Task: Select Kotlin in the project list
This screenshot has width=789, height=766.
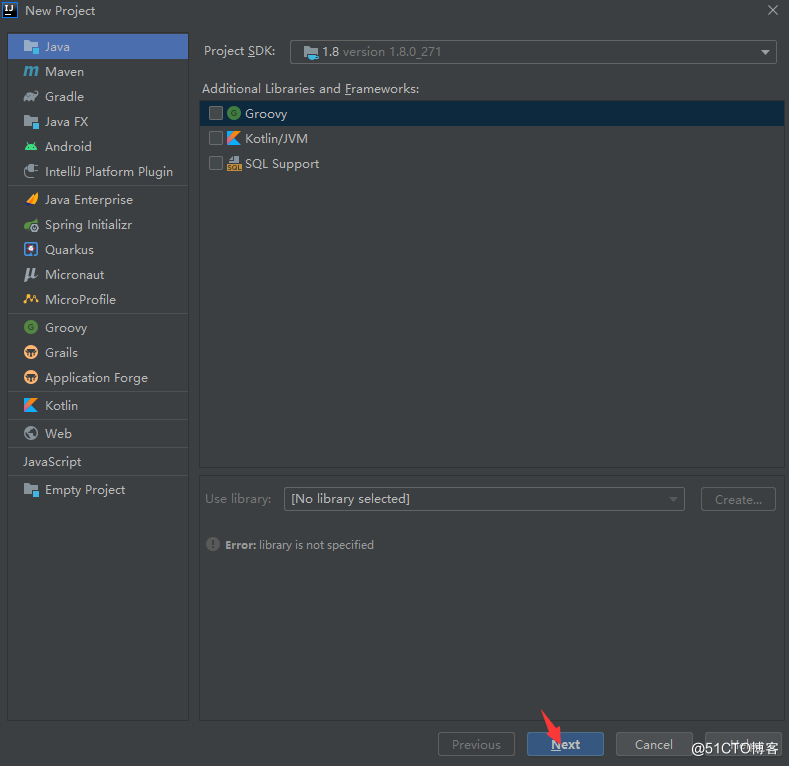Action: coord(98,405)
